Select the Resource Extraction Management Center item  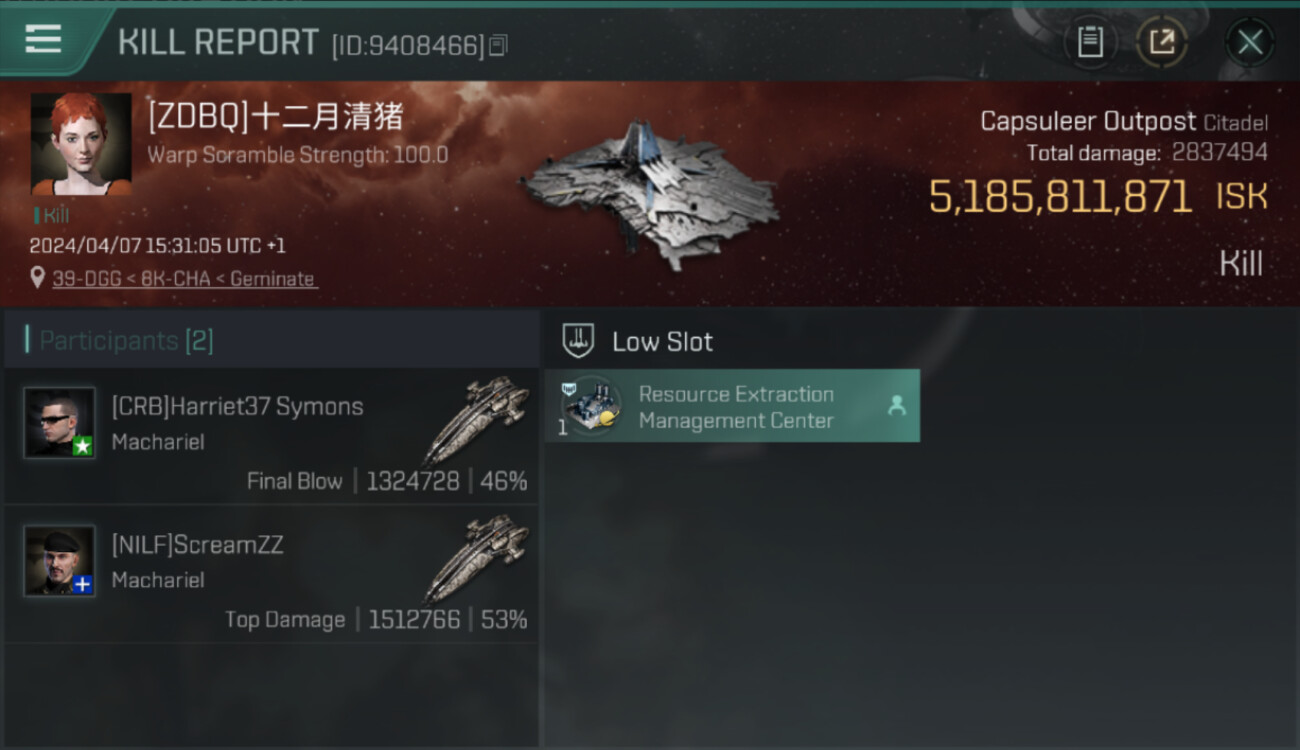tap(732, 406)
